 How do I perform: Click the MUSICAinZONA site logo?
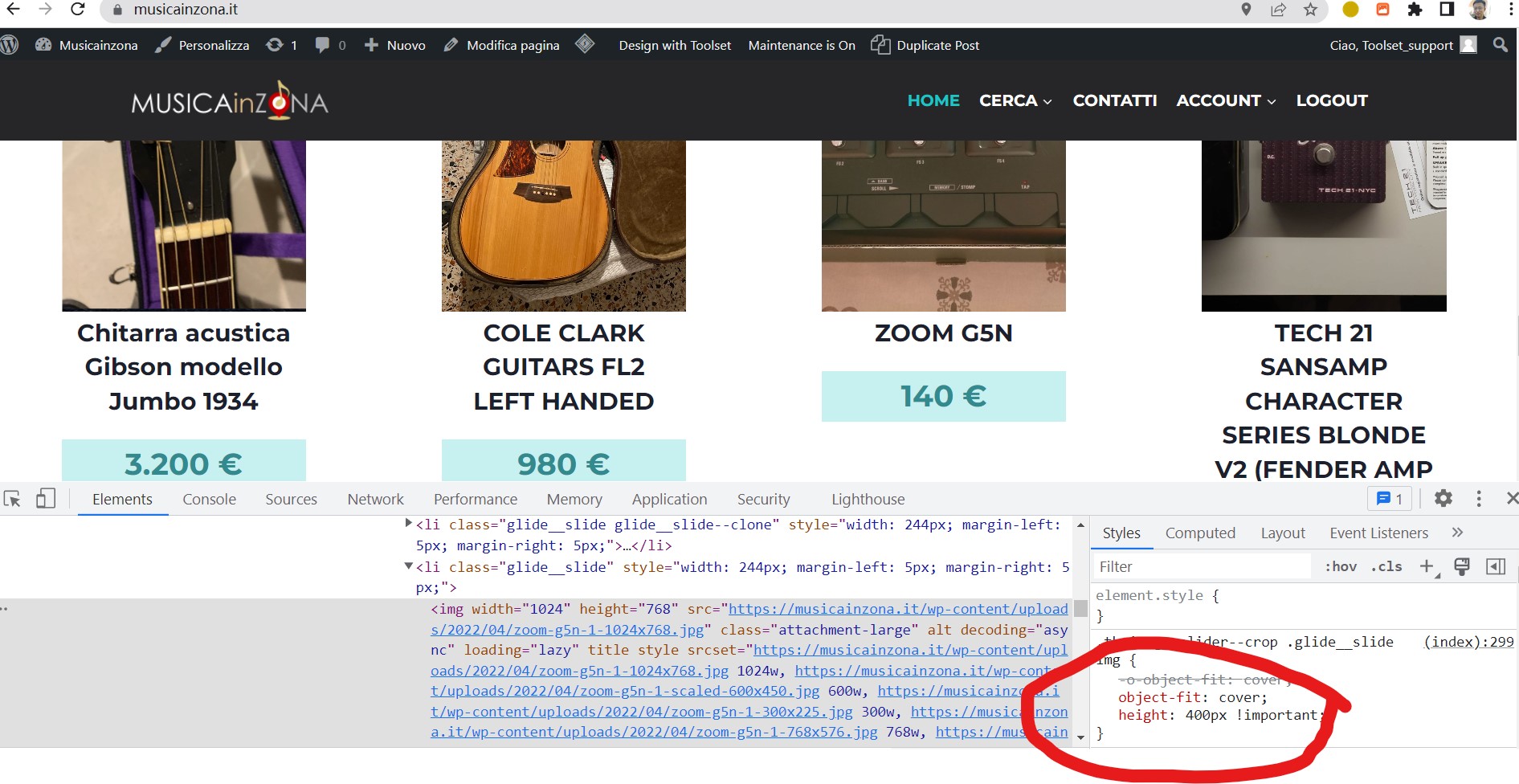point(230,101)
